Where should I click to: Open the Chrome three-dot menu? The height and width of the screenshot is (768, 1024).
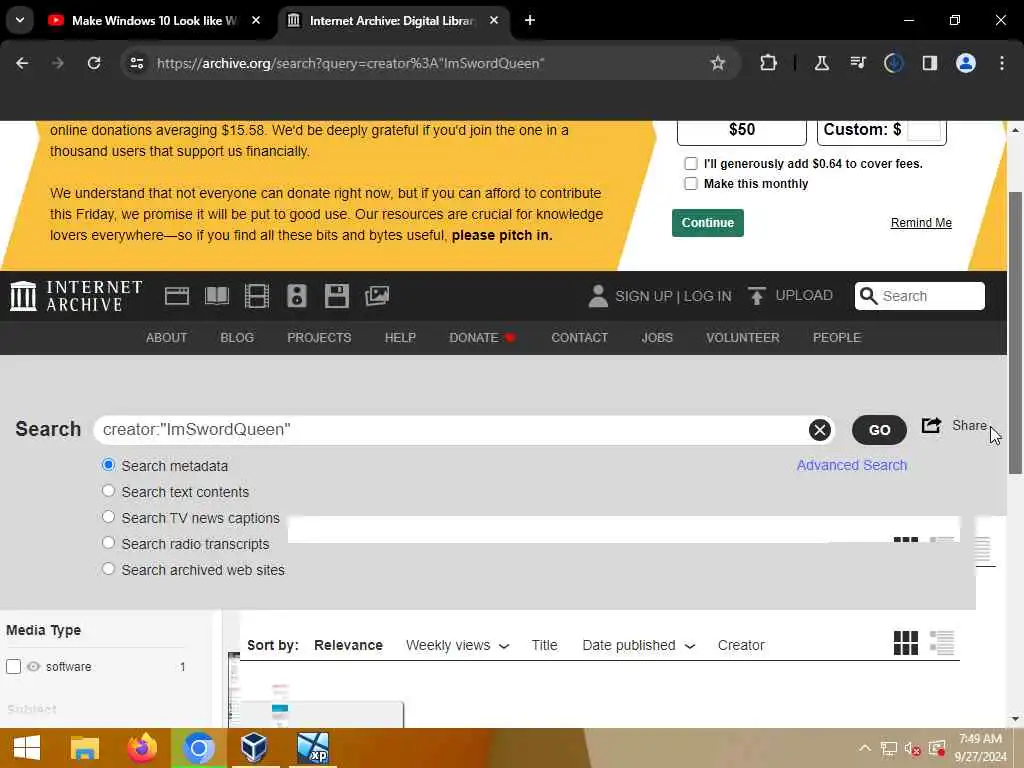pyautogui.click(x=1002, y=63)
